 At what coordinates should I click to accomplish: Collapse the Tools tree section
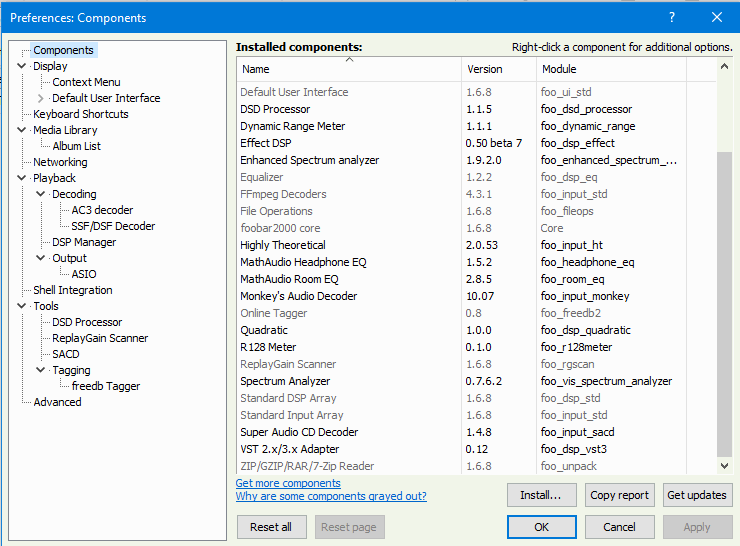[22, 306]
